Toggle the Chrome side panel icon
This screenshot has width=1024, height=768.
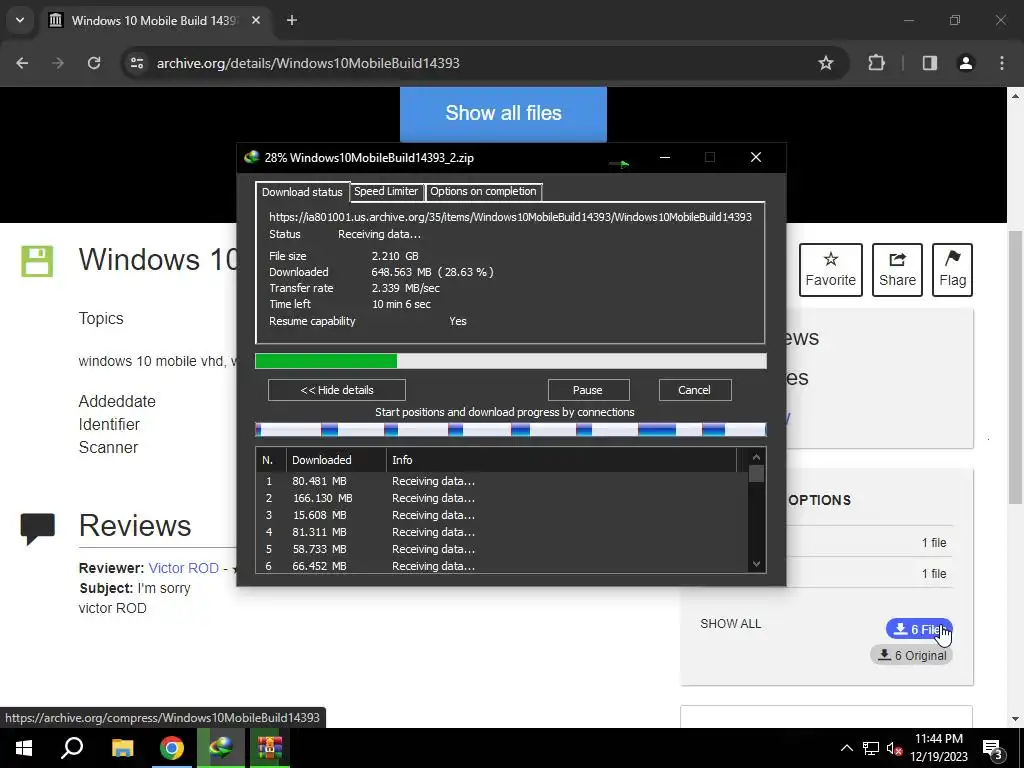pos(929,63)
